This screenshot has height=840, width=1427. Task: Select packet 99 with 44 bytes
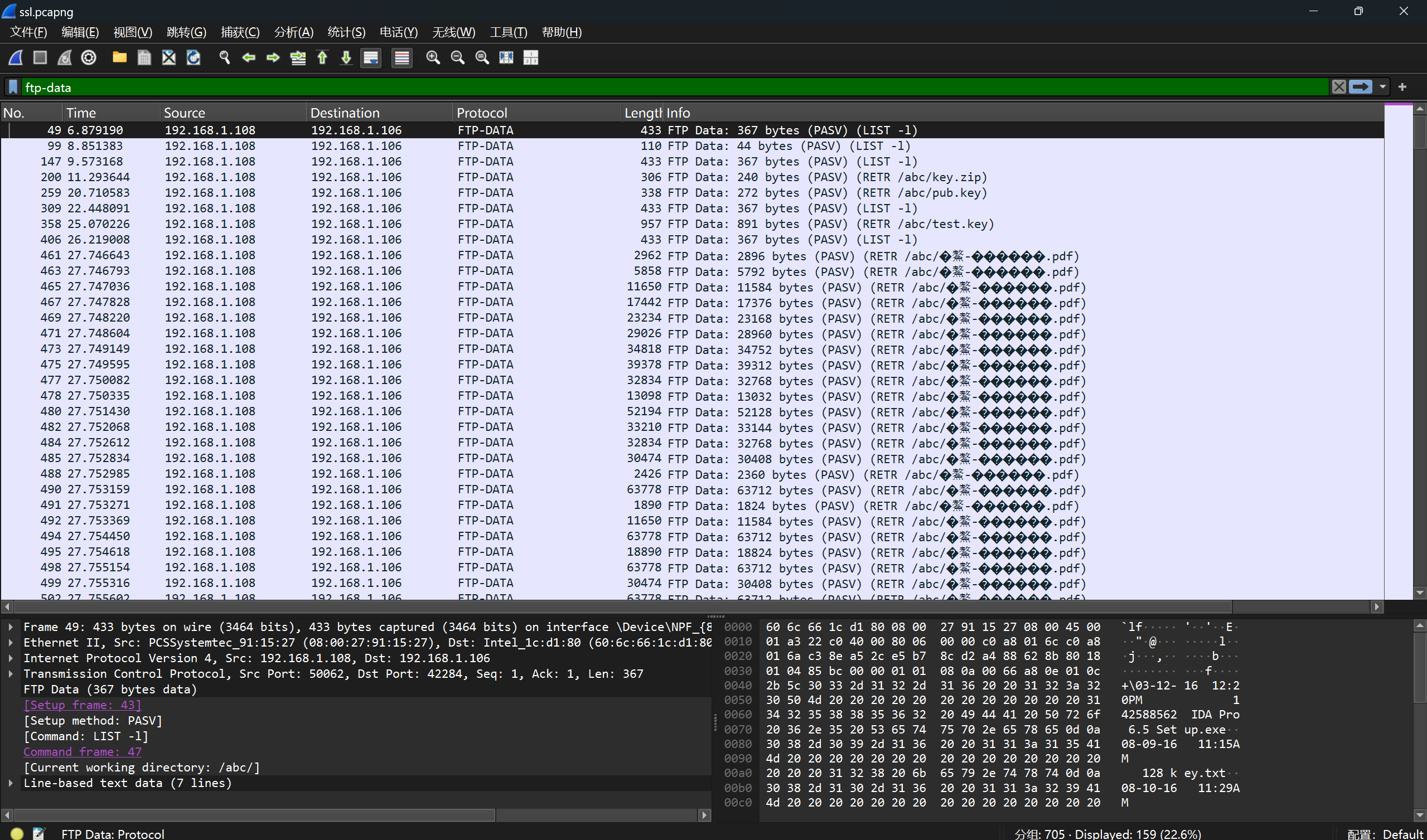(692, 146)
